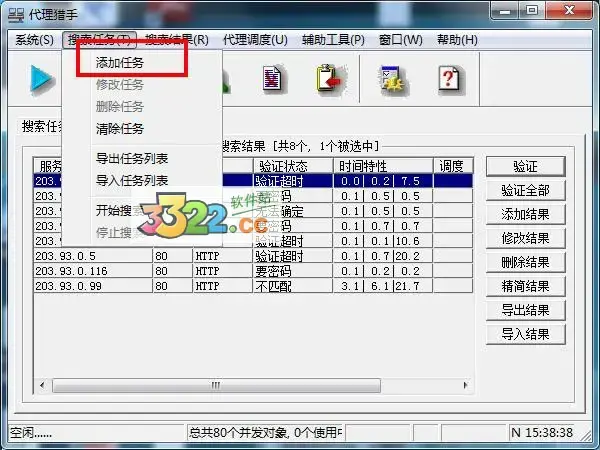Click the 导入结果 button

pos(525,334)
